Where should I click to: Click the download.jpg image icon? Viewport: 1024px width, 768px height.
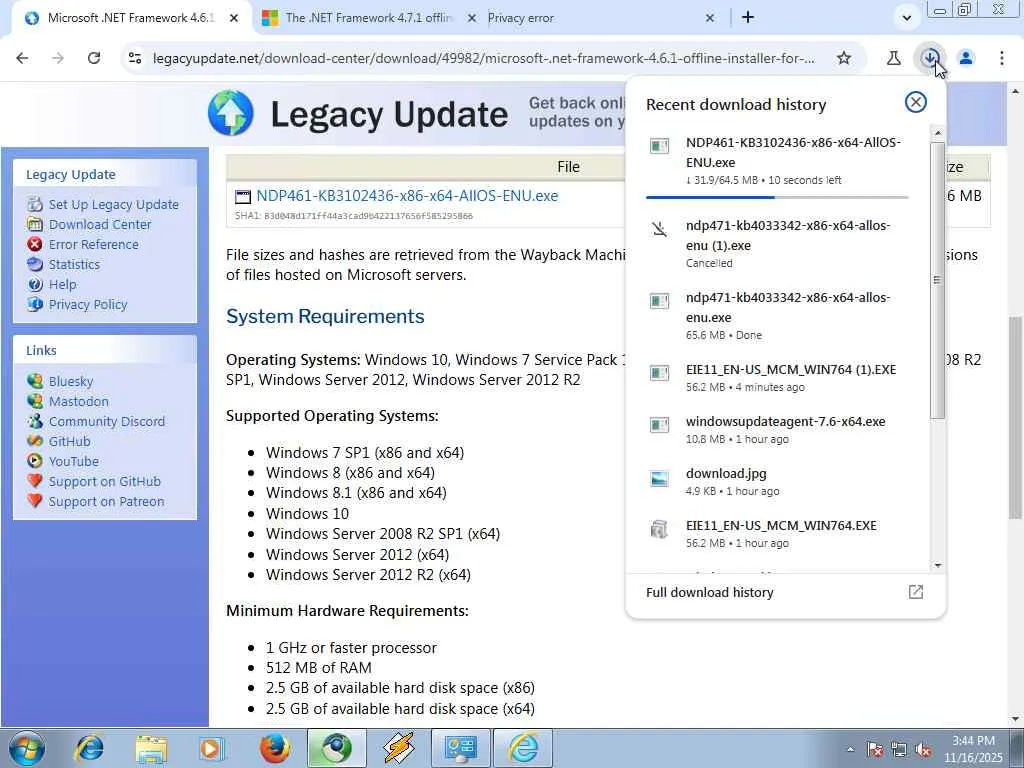(x=660, y=478)
